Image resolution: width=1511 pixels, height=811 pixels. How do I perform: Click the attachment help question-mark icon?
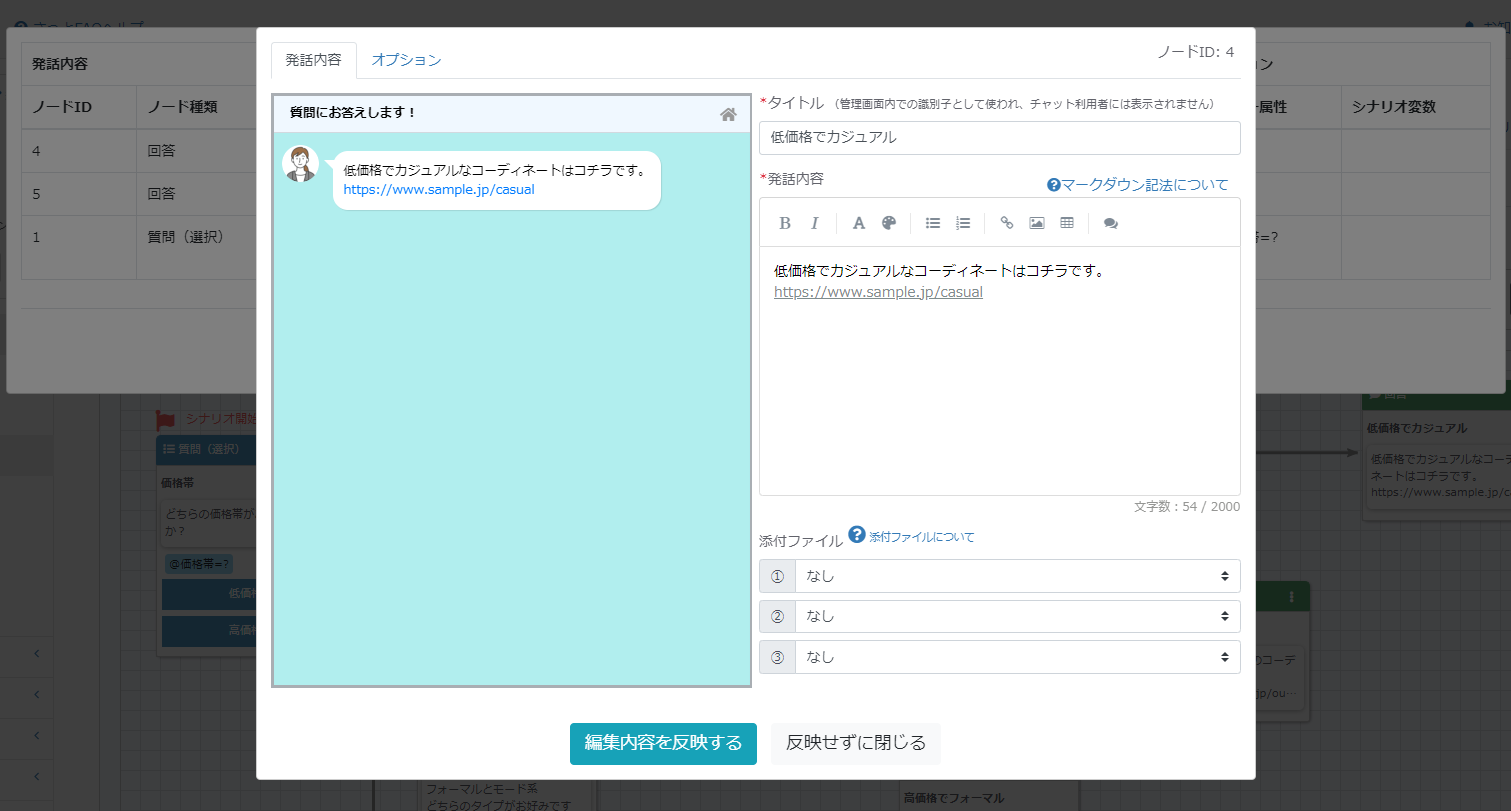pos(857,535)
